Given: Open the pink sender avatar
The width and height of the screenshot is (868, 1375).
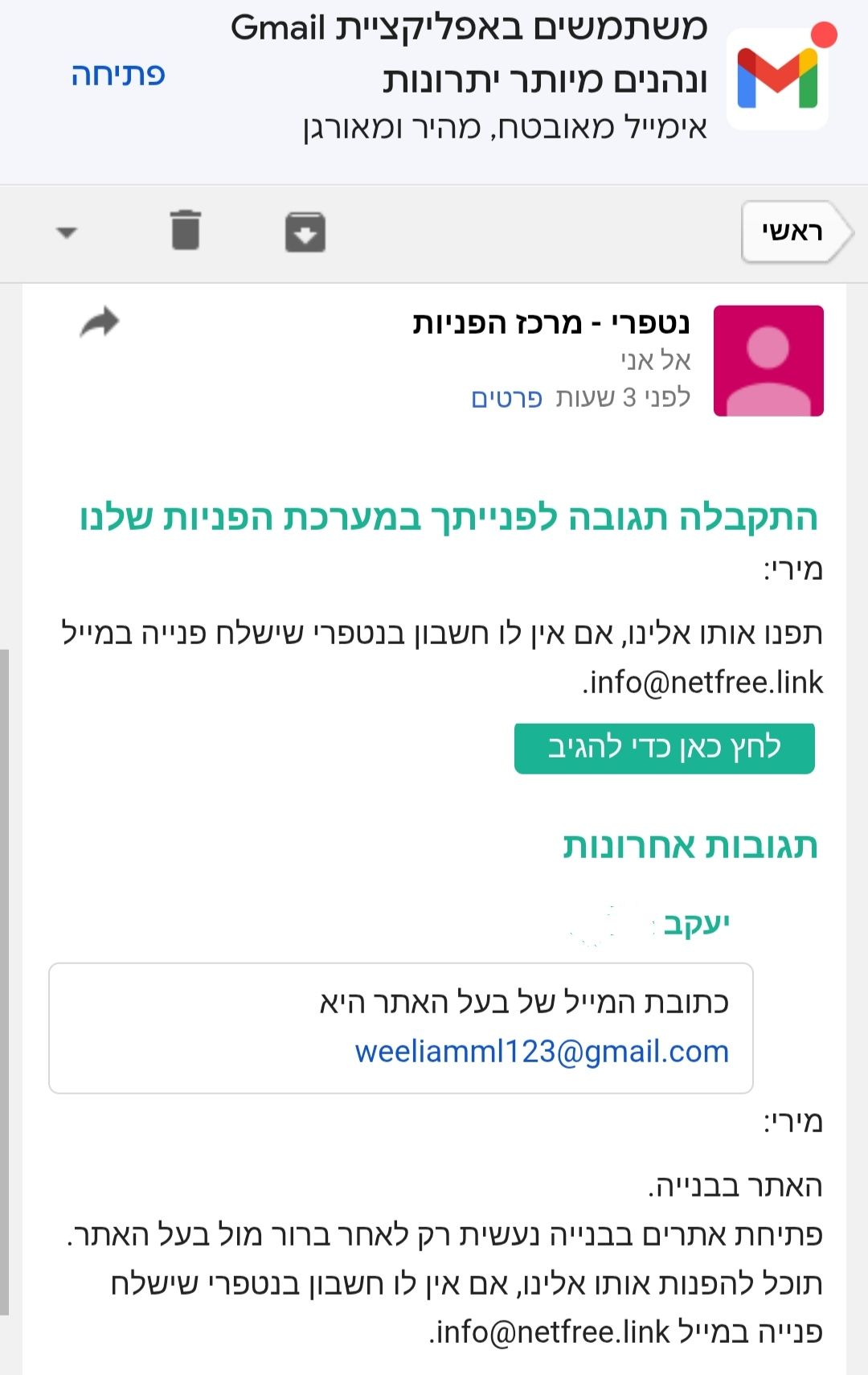Looking at the screenshot, I should (x=768, y=360).
